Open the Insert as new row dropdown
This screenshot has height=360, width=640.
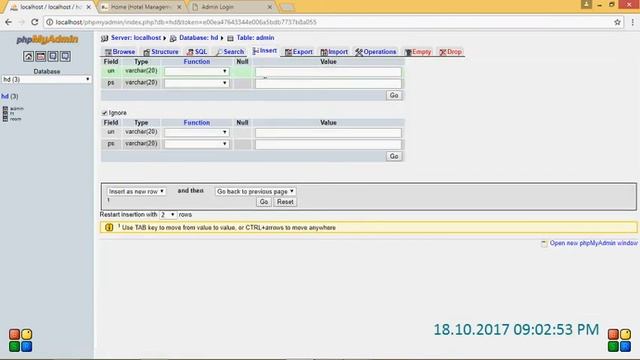click(136, 191)
